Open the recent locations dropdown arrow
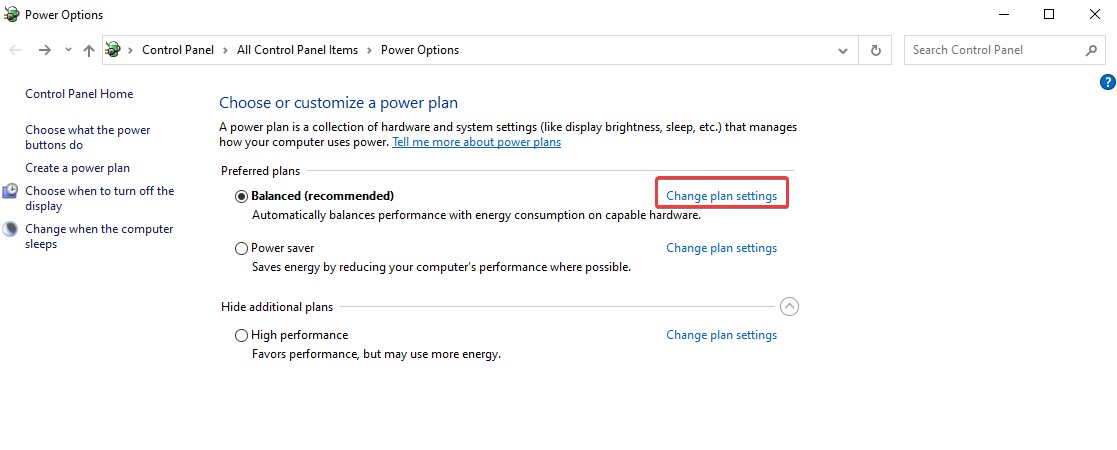 [x=68, y=50]
